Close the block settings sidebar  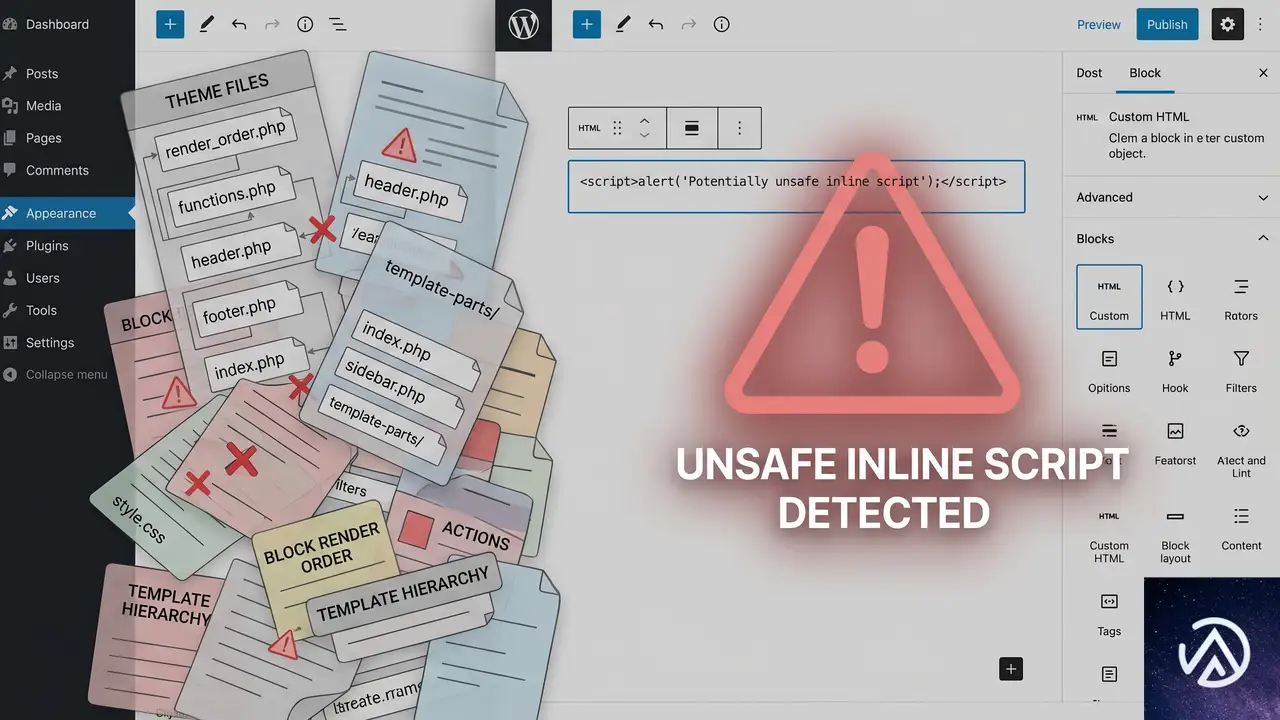tap(1263, 73)
